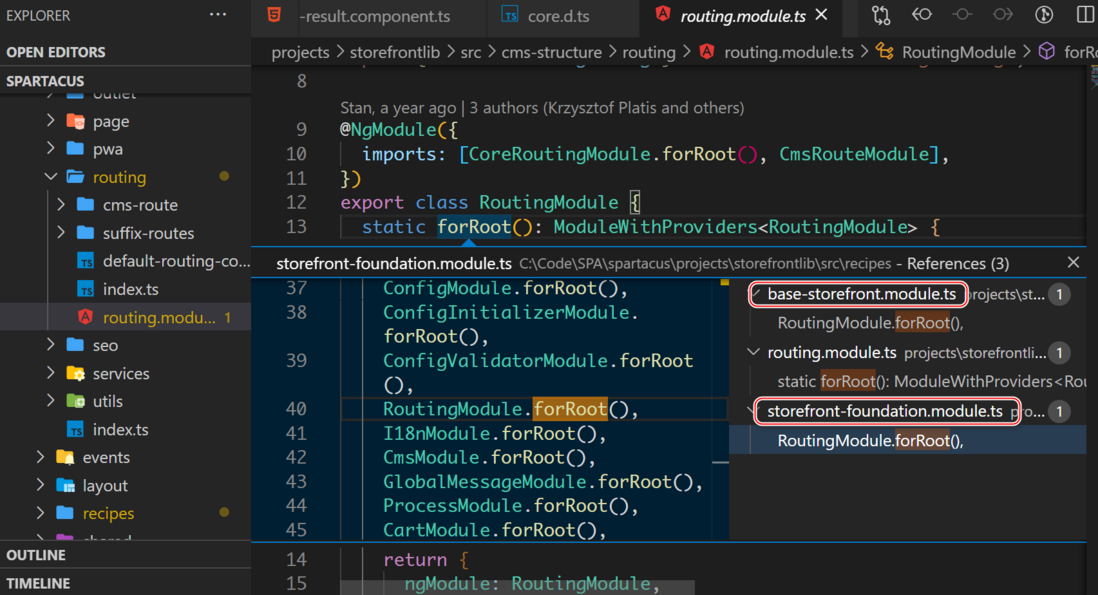Collapse the routing folder chevron
1098x595 pixels.
click(x=50, y=176)
